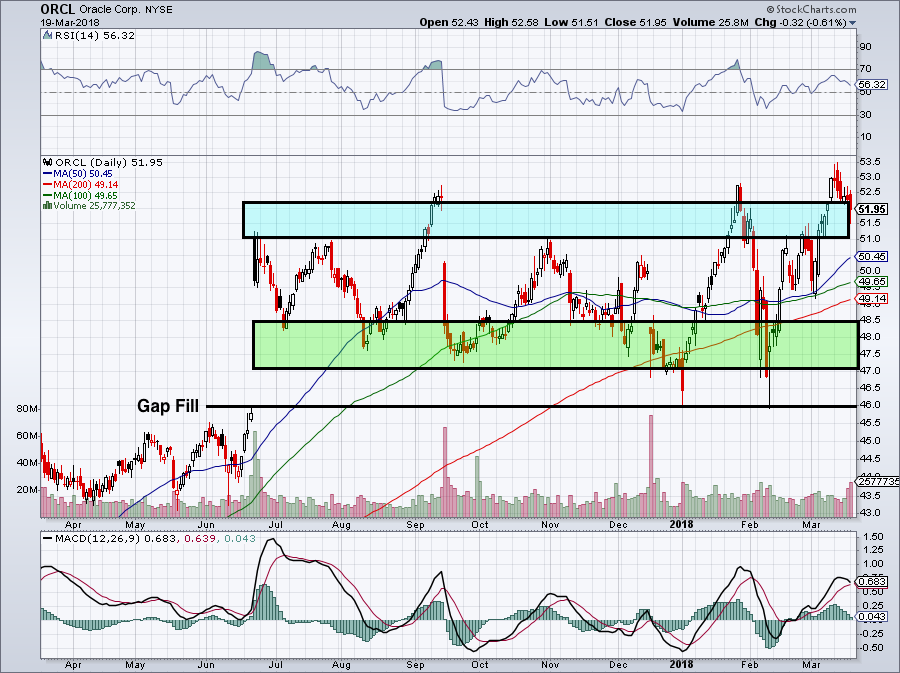Viewport: 900px width, 673px height.
Task: Click the 1.50 MACD axis label
Action: tap(873, 536)
